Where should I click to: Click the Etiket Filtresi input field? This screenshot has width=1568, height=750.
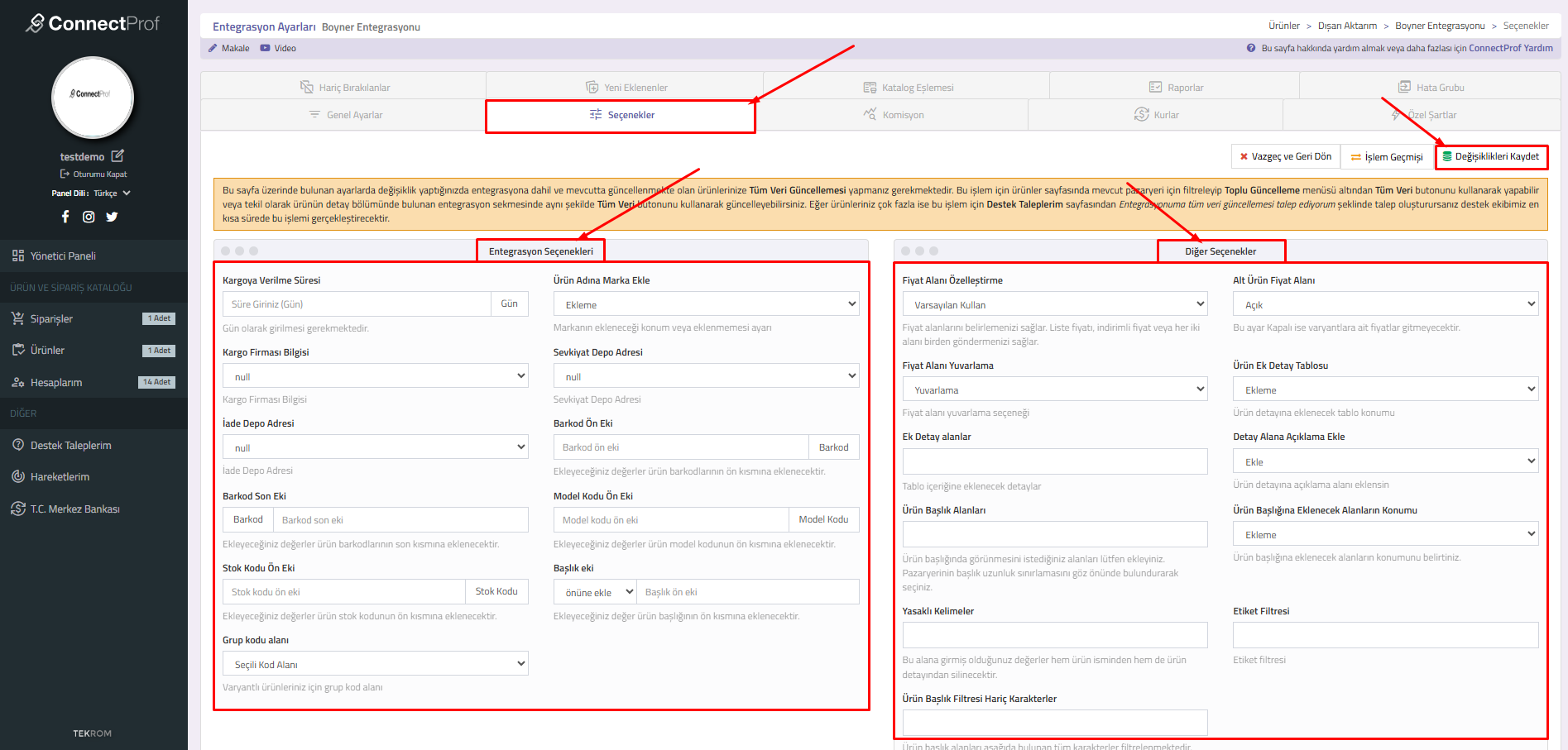tap(1386, 635)
